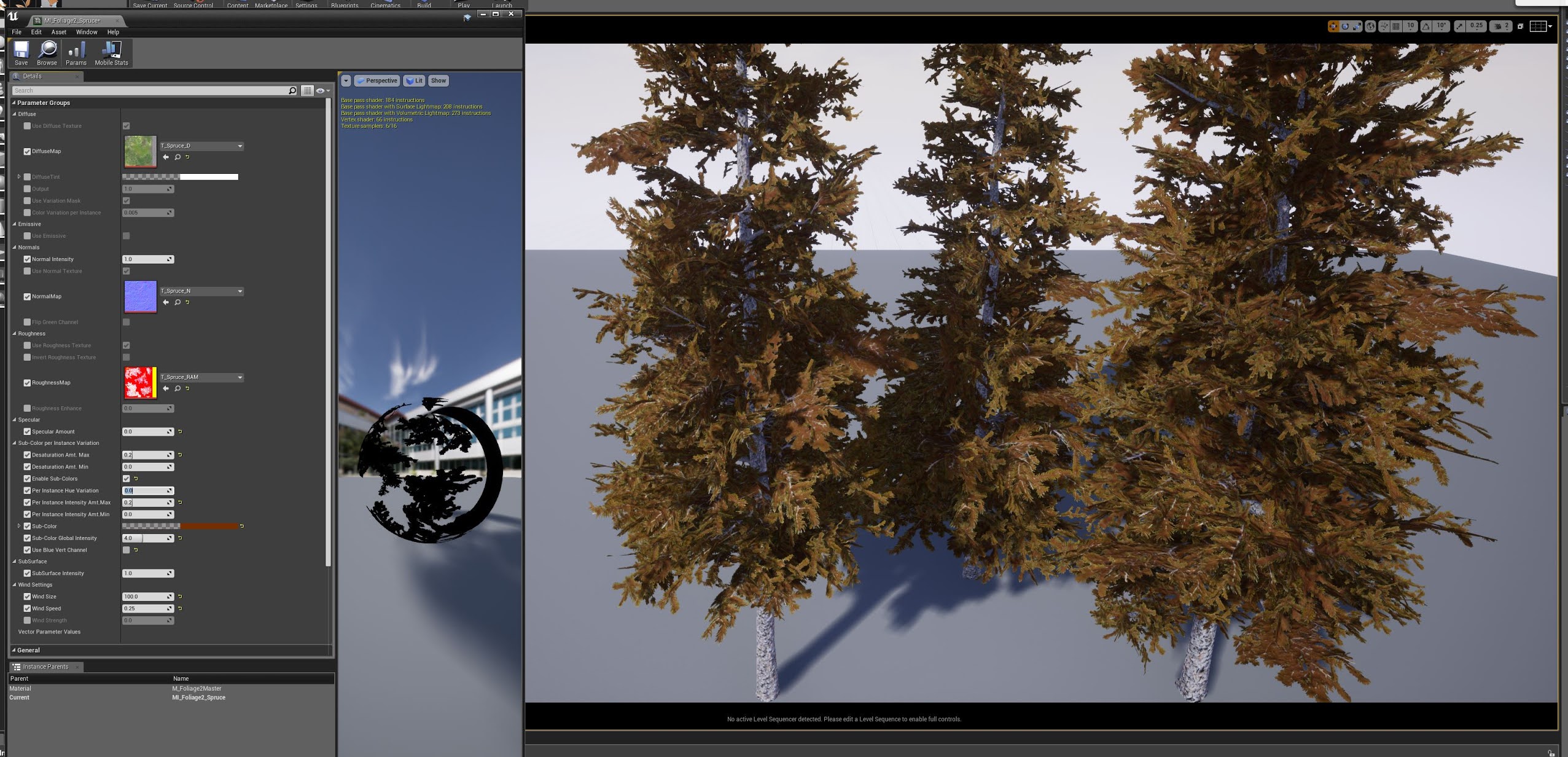Click the Sub-Color color swatch
The width and height of the screenshot is (1568, 757).
[182, 526]
